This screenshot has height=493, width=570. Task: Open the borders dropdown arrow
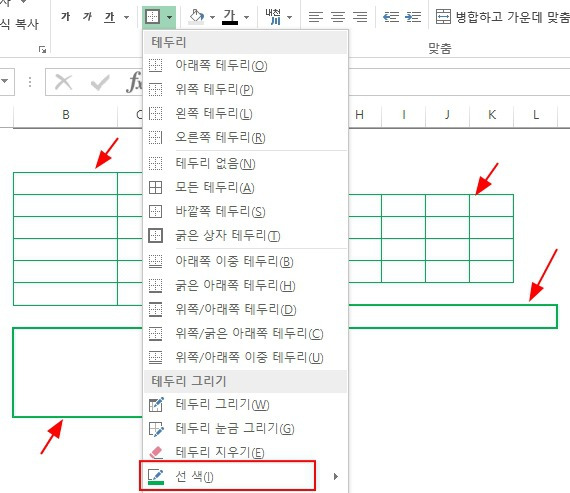pos(170,17)
